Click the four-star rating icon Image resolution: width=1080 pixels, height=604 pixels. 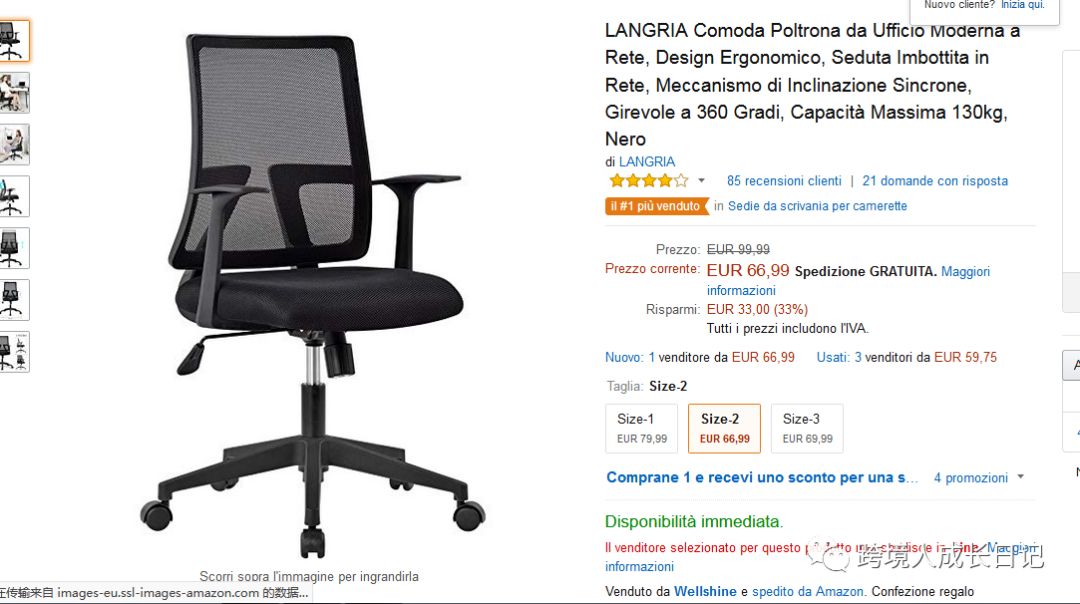[649, 181]
